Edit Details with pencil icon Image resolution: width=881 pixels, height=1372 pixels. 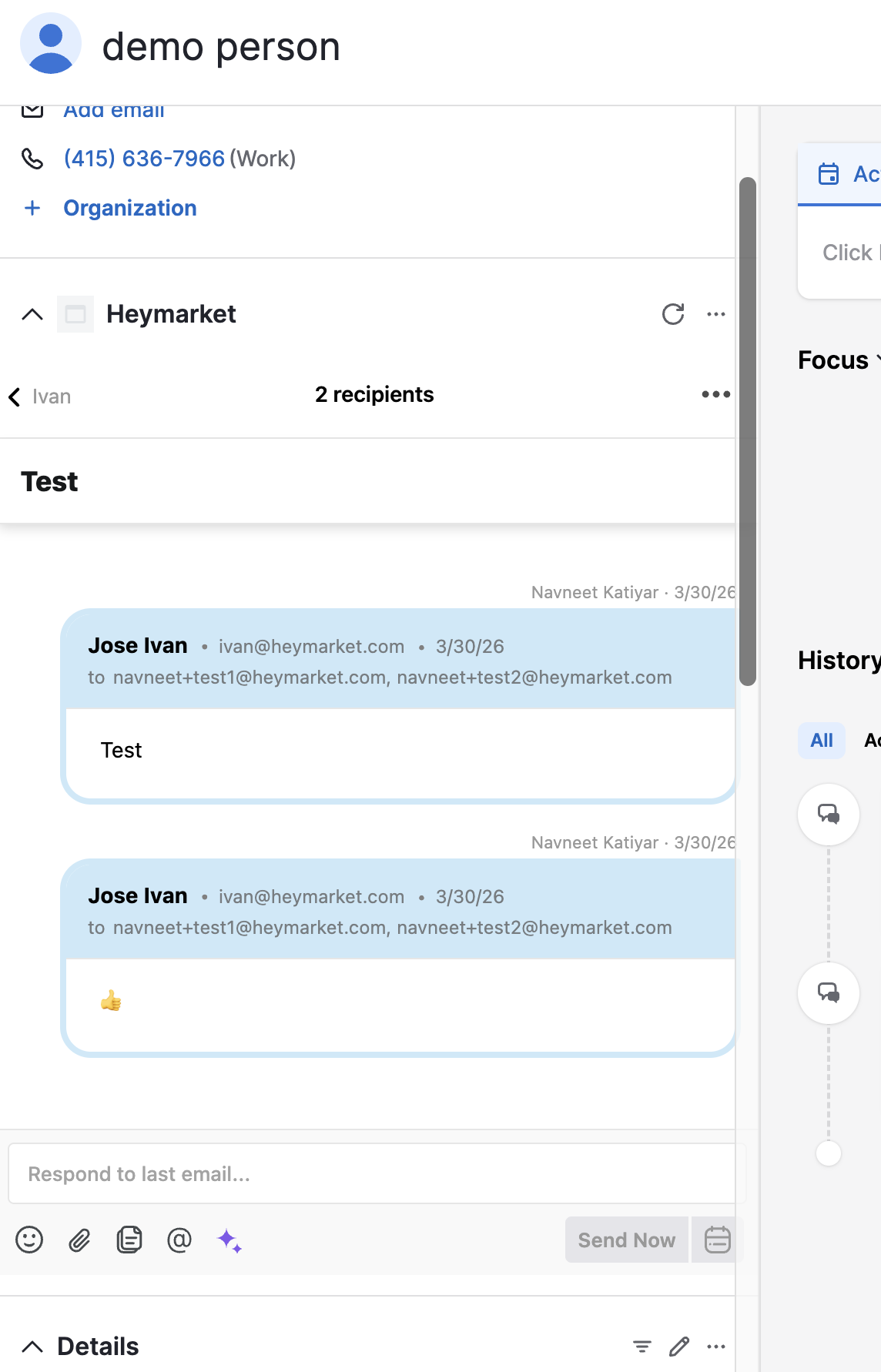679,1346
